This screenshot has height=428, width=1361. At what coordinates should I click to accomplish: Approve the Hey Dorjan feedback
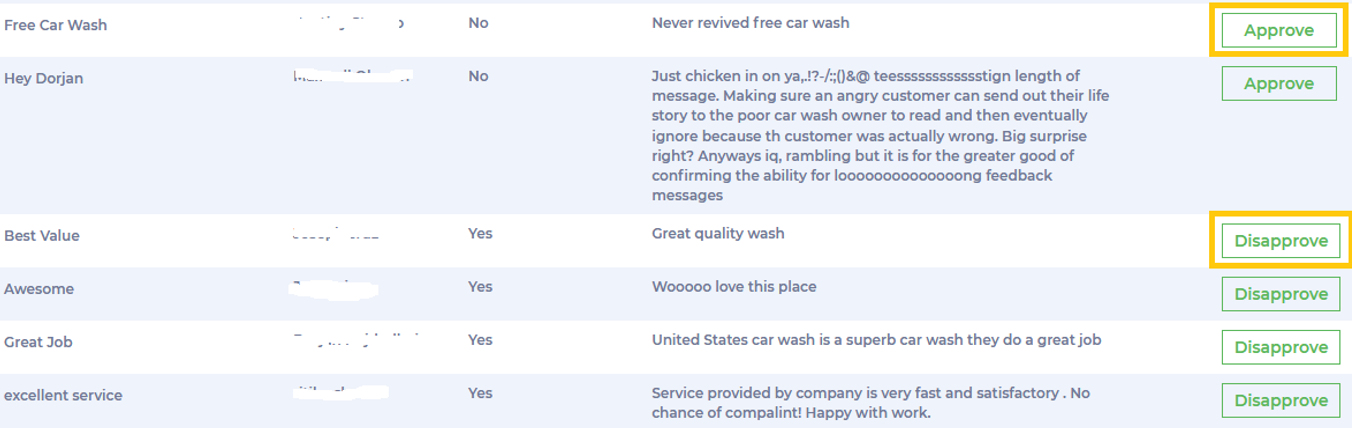(1278, 84)
